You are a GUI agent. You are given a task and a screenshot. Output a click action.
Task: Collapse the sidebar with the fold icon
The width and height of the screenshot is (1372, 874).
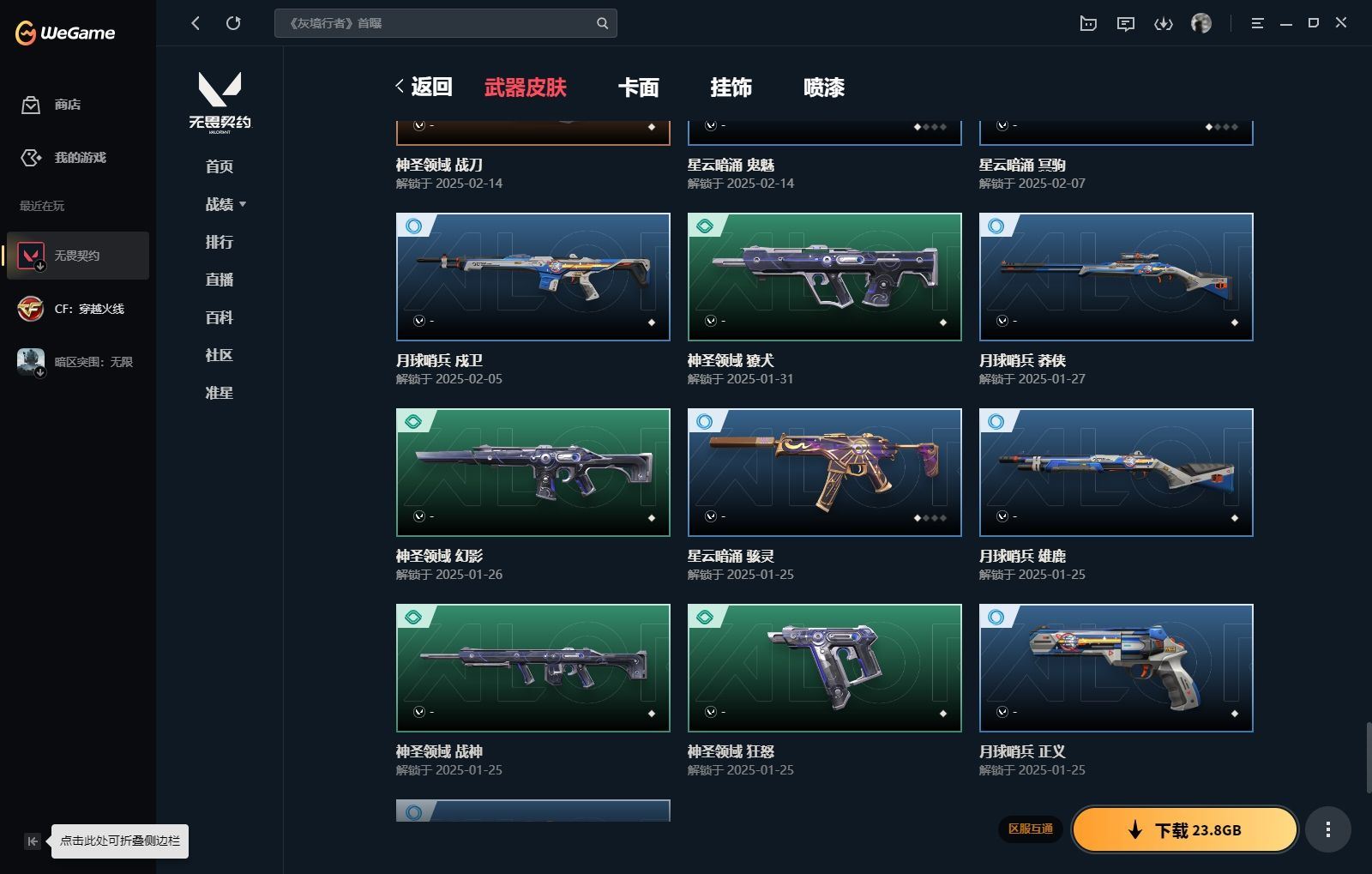32,841
